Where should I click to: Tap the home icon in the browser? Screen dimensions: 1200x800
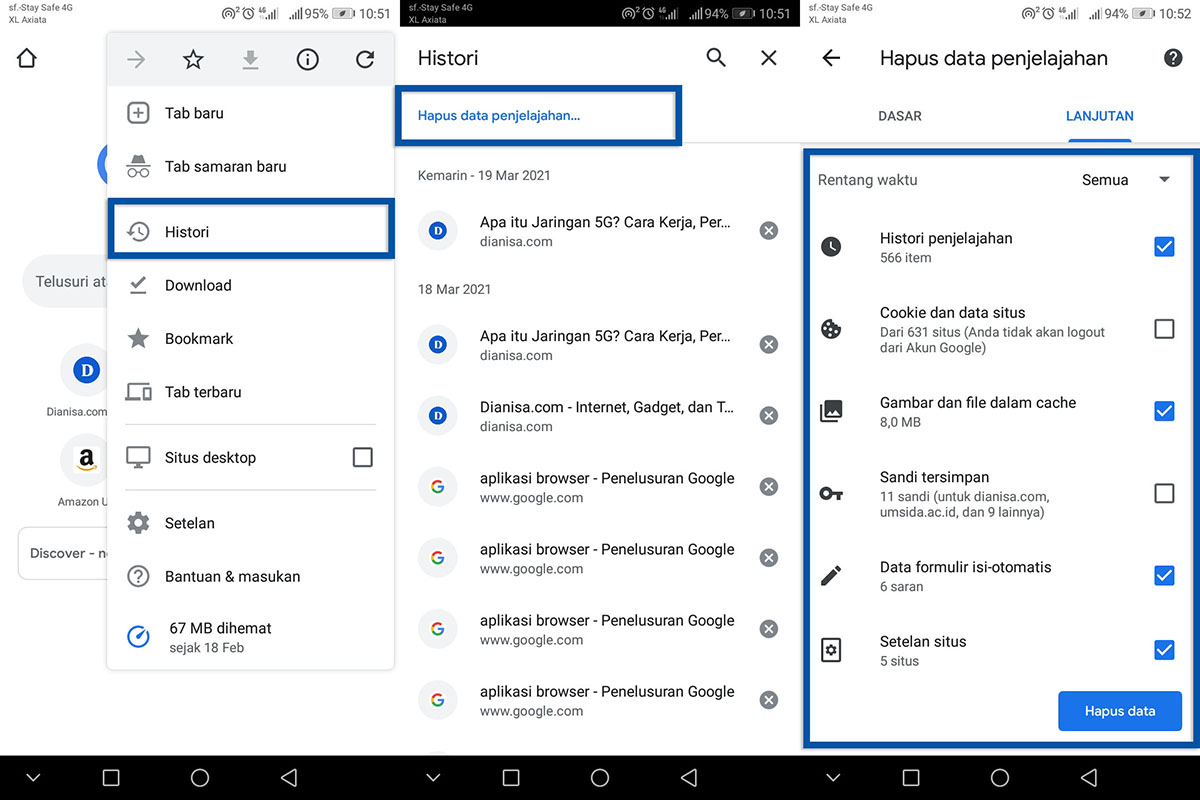[26, 58]
